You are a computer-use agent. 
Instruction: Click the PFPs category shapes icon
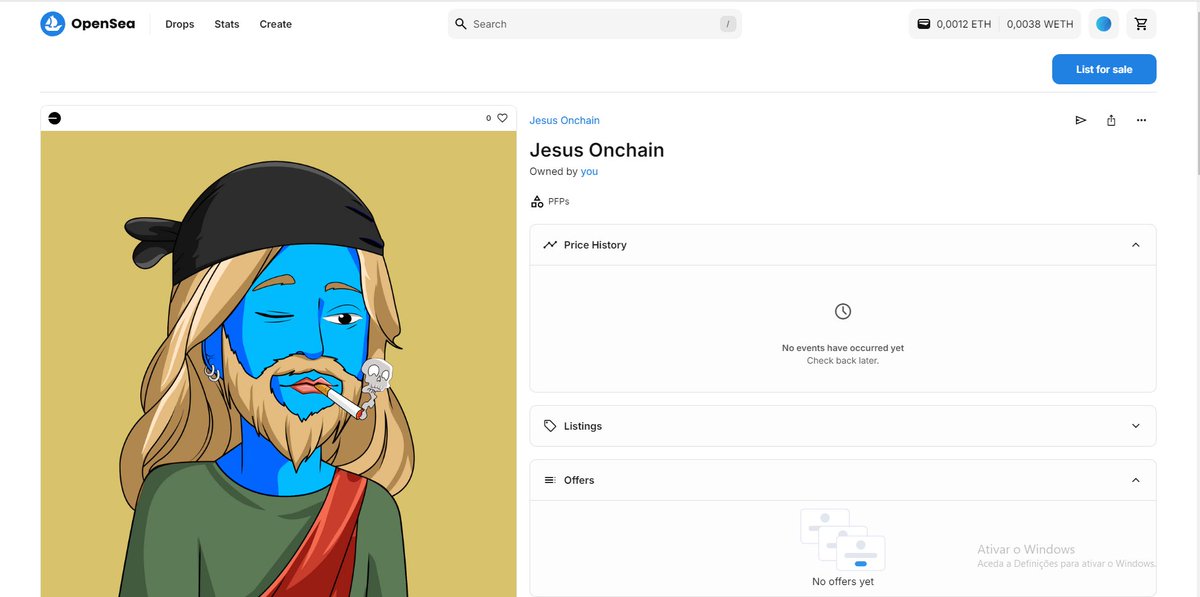(x=537, y=202)
